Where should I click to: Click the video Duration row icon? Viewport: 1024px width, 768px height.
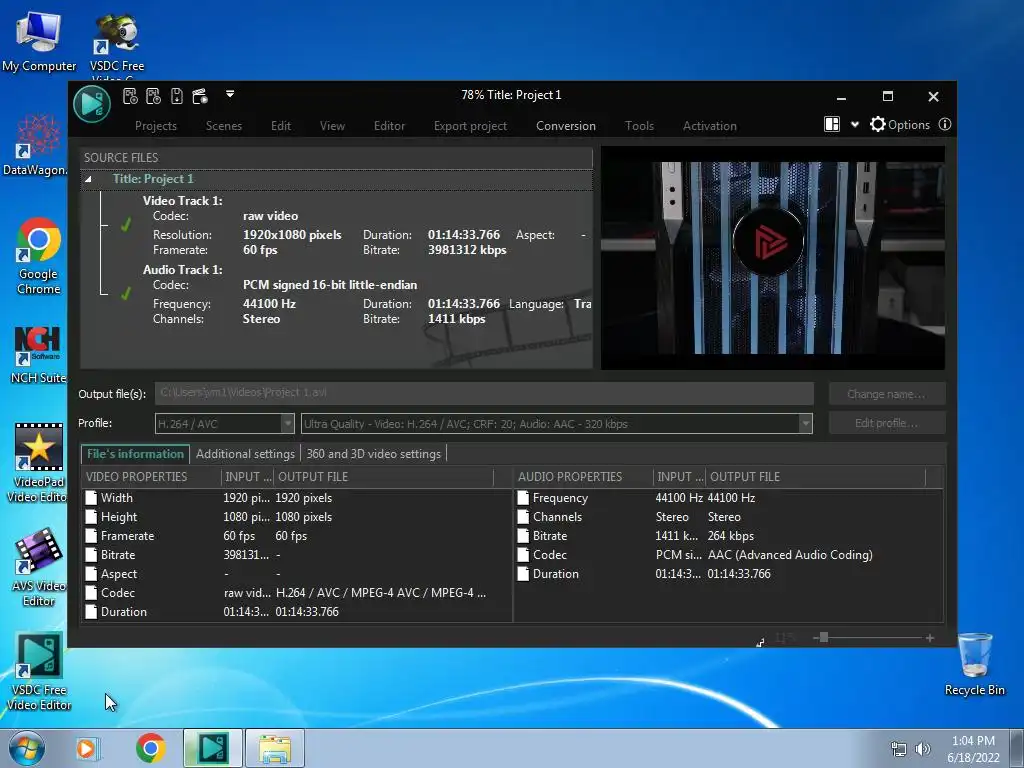click(x=91, y=612)
